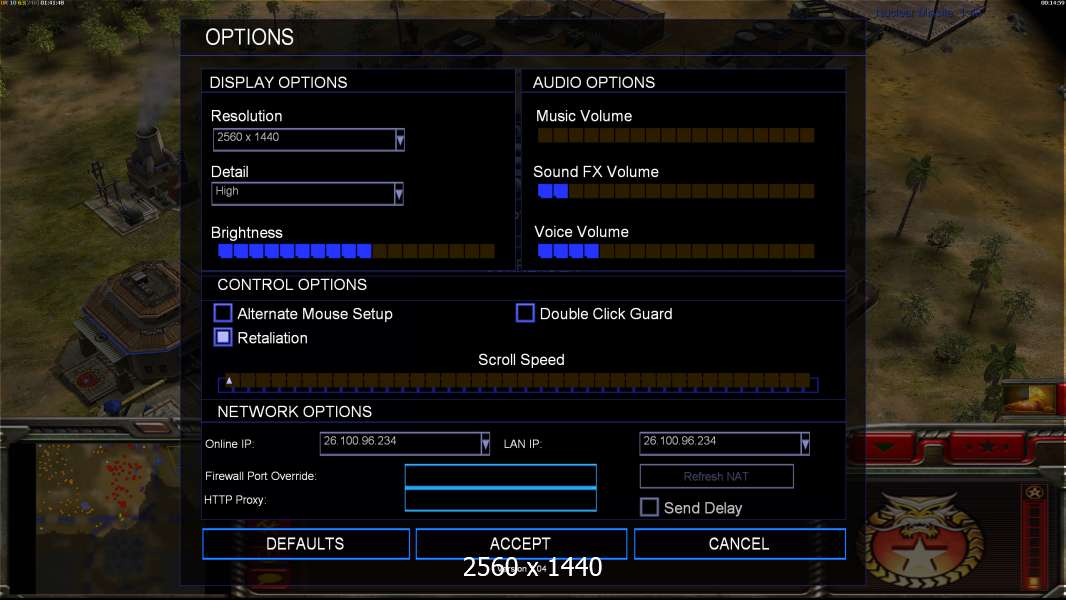Click the "Scroll Speed" label text
Viewport: 1066px width, 600px height.
[521, 359]
